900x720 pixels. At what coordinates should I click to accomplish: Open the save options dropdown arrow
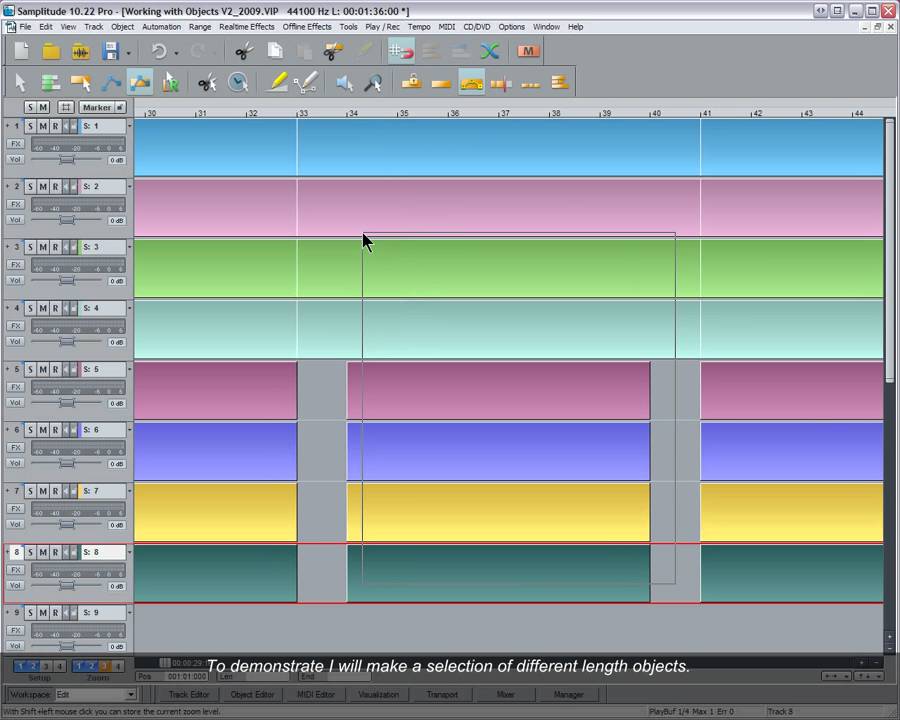[x=129, y=53]
